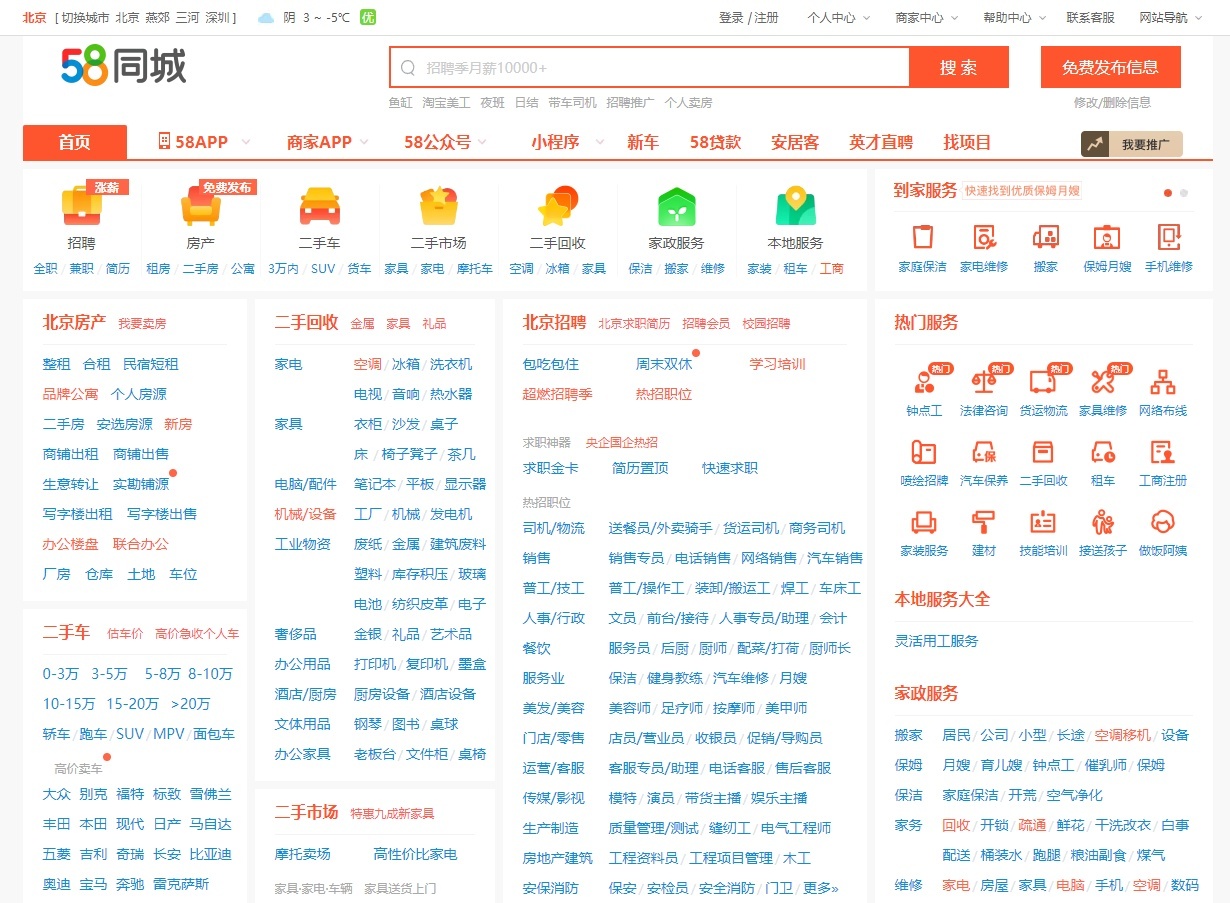Go to 58贷款 in navigation bar
The height and width of the screenshot is (903, 1230).
click(716, 142)
